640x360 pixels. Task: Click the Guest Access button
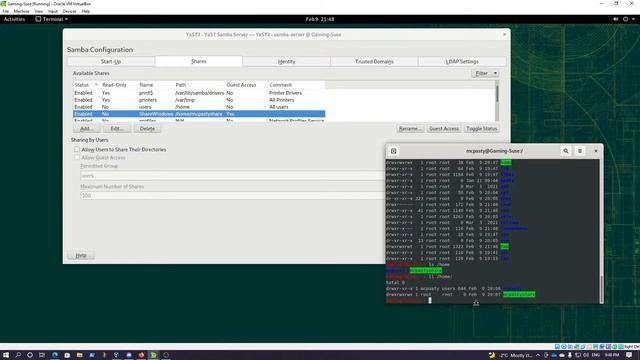444,129
